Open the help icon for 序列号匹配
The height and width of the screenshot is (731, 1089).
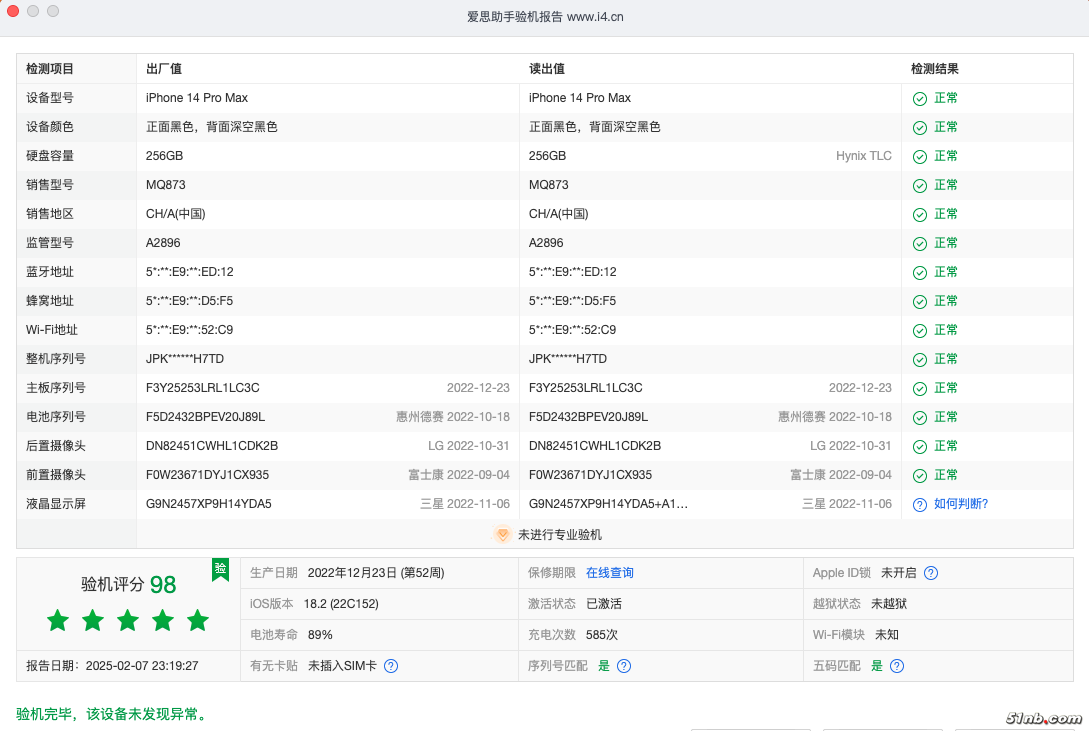(x=624, y=666)
